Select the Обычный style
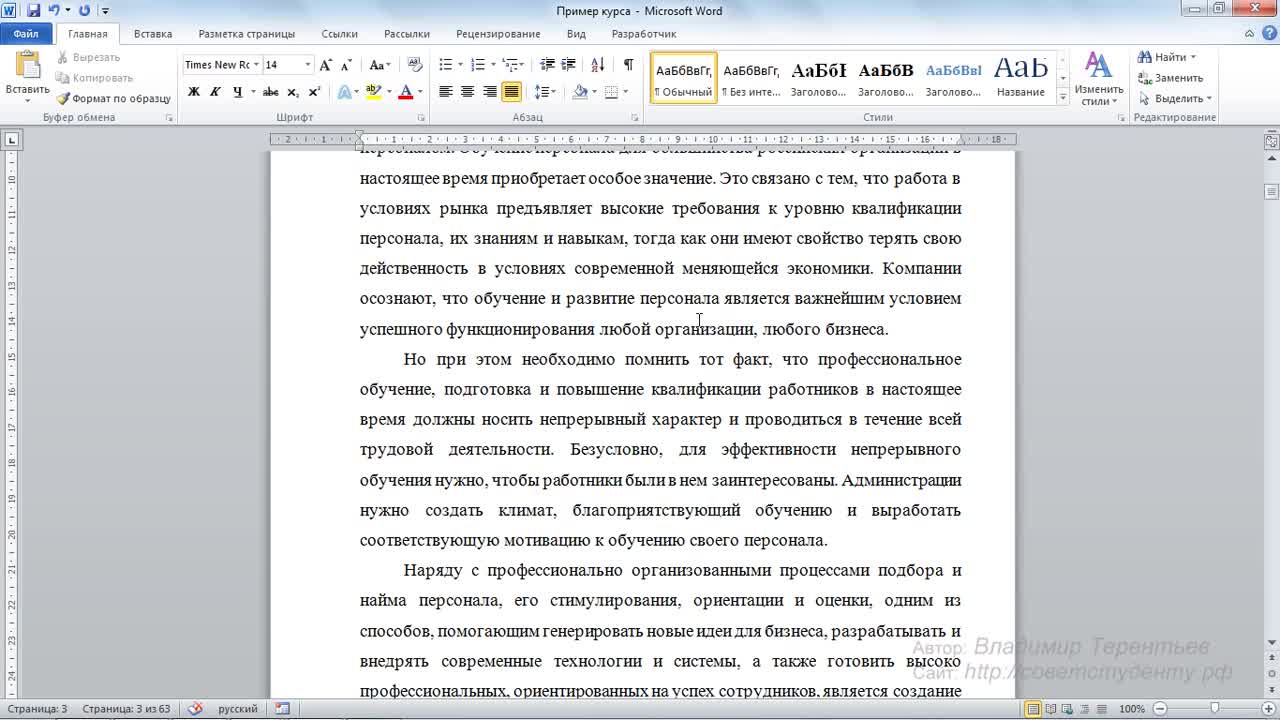Viewport: 1280px width, 720px height. pyautogui.click(x=684, y=79)
